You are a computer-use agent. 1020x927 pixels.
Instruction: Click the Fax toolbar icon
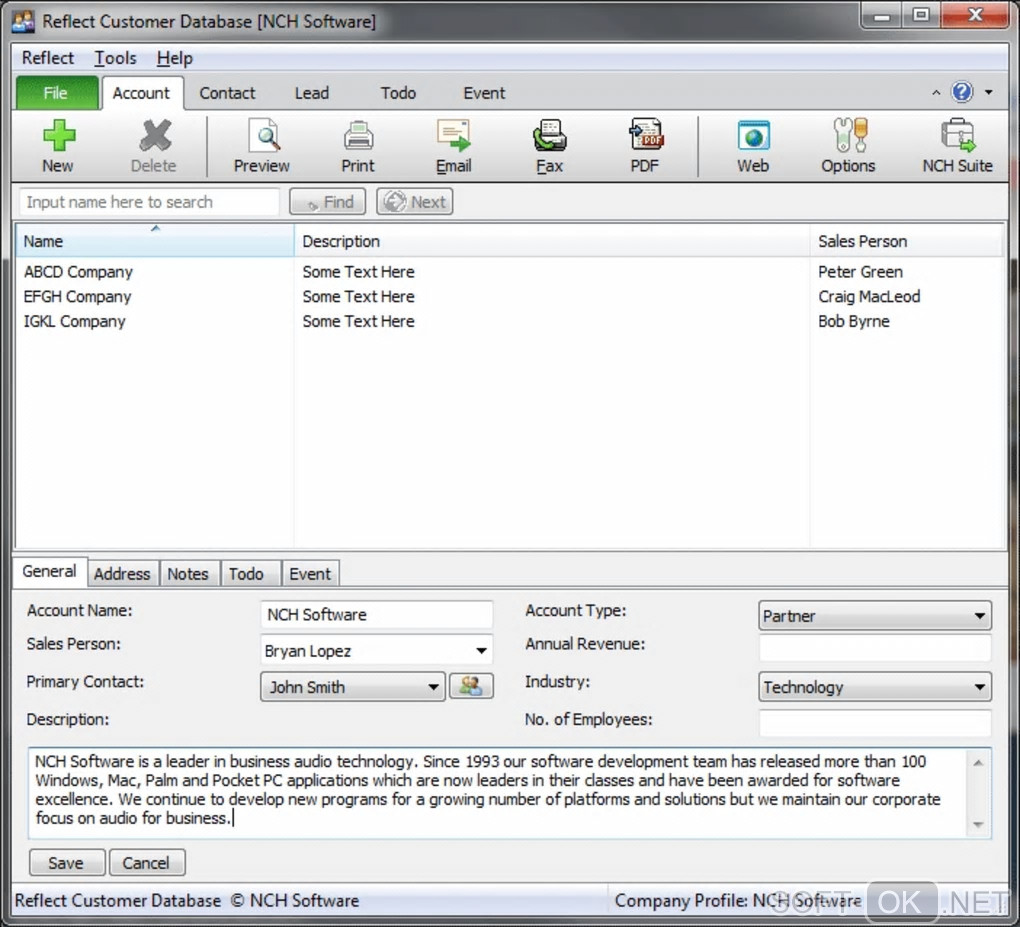549,146
